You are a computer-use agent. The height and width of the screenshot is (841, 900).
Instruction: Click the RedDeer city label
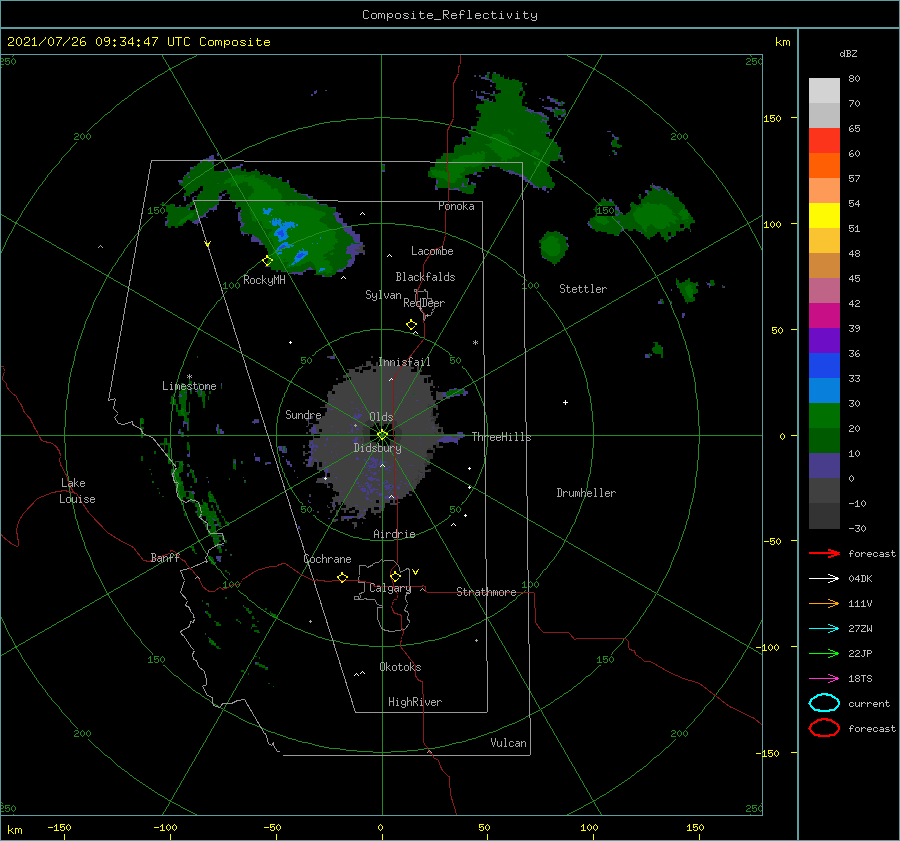(424, 303)
